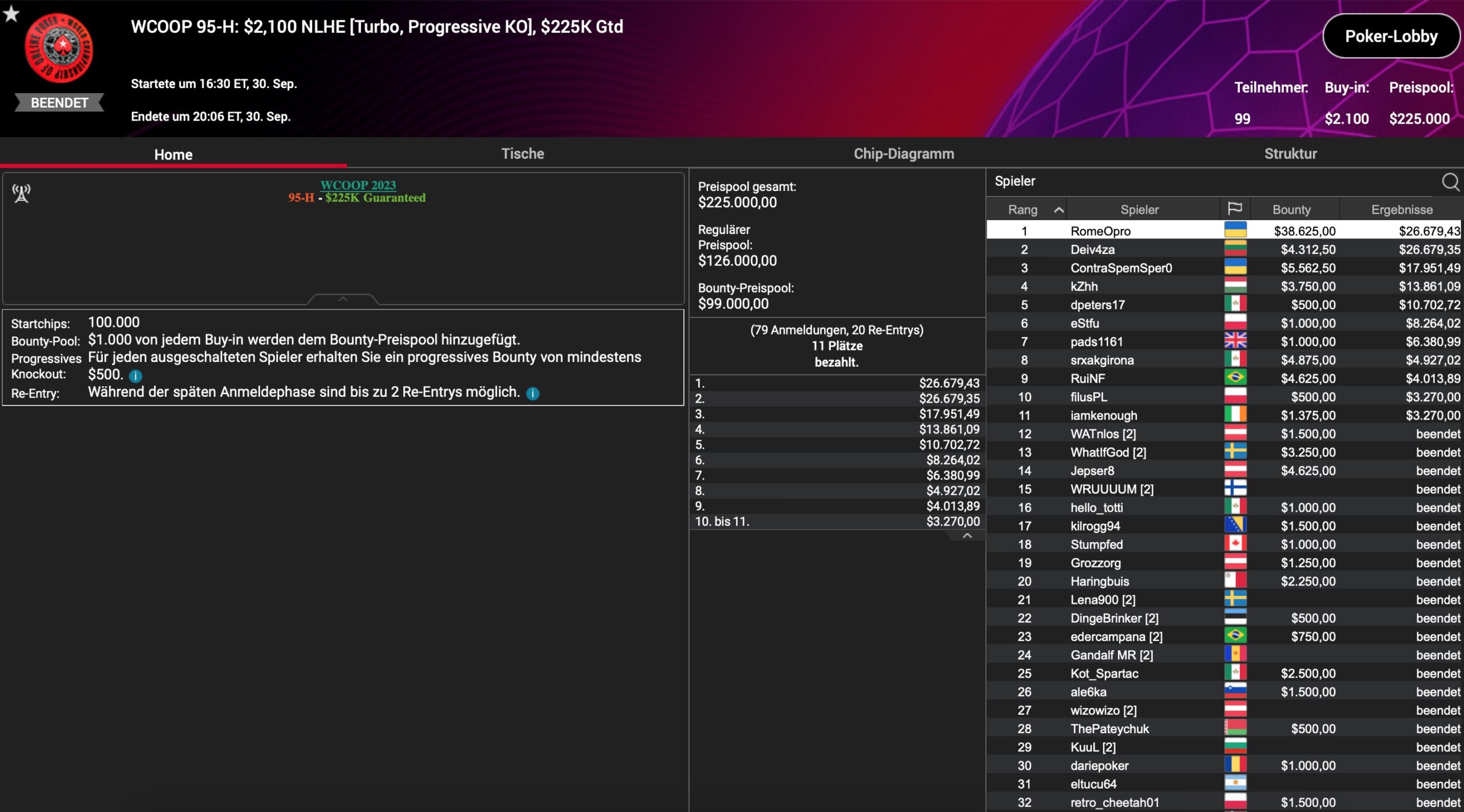Select player row wizowizo [2]
1464x812 pixels.
(x=1224, y=710)
